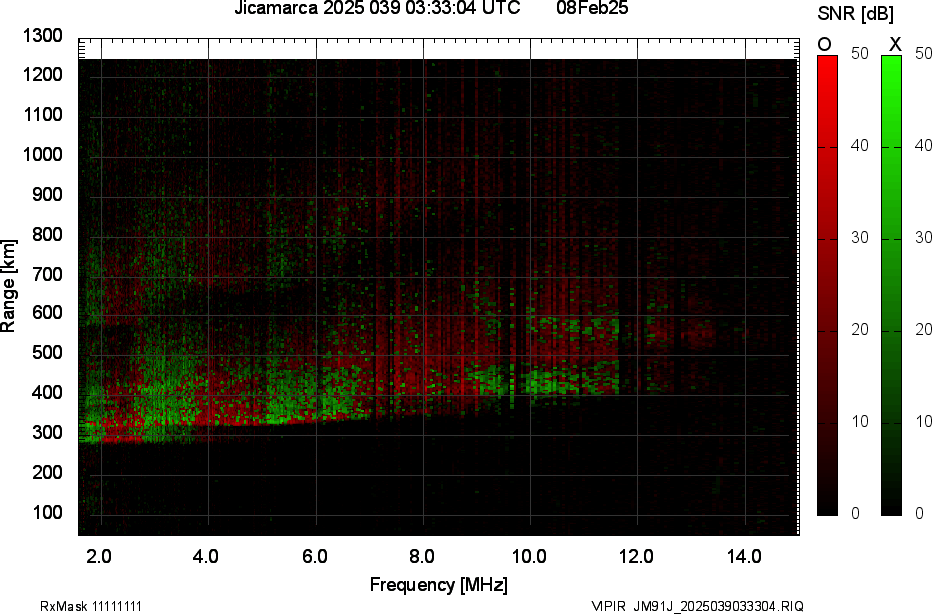Screen dimensions: 932x614
Task: Click the X label above green bar
Action: click(x=895, y=44)
